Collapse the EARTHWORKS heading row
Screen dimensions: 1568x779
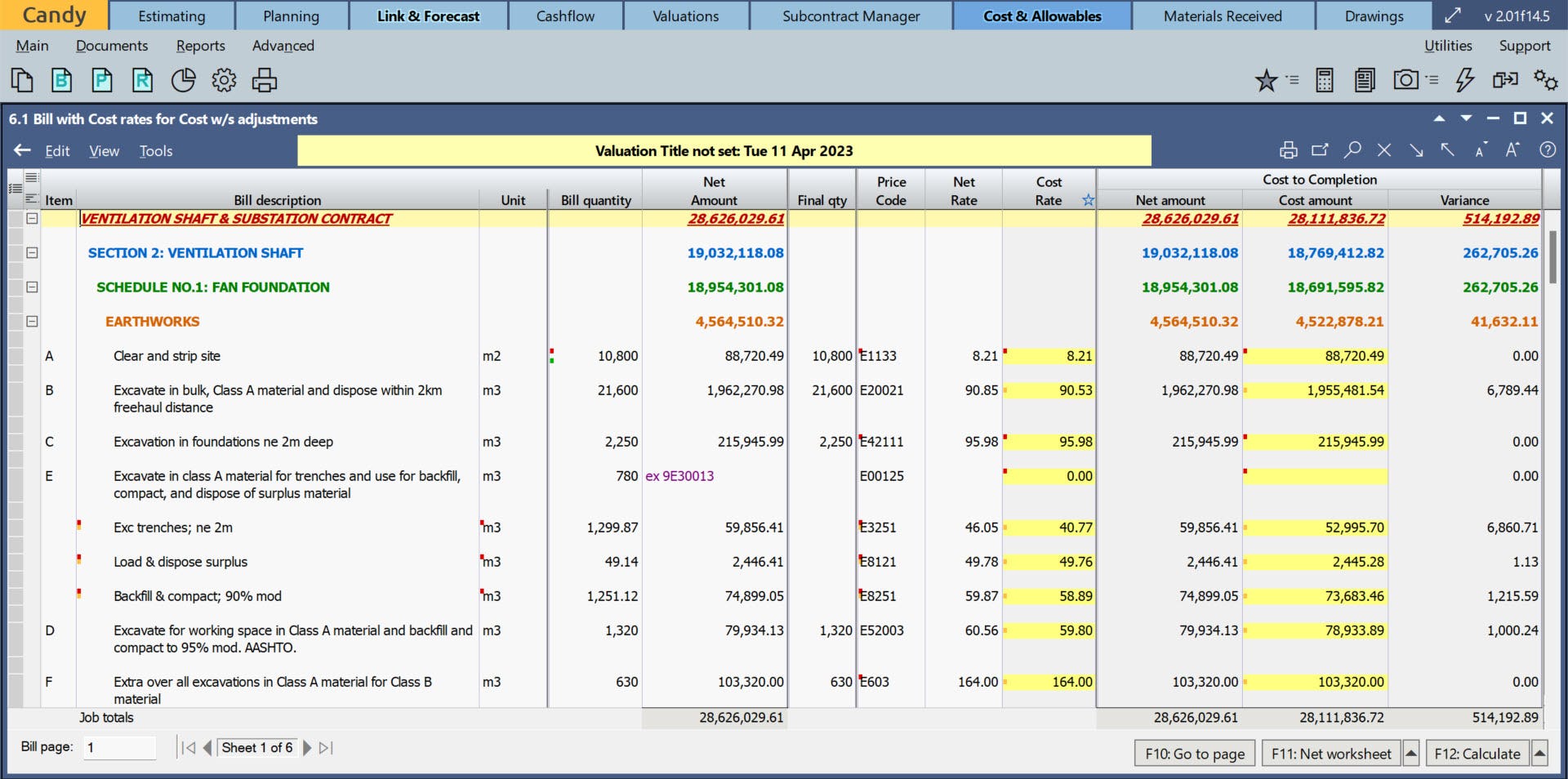point(32,321)
